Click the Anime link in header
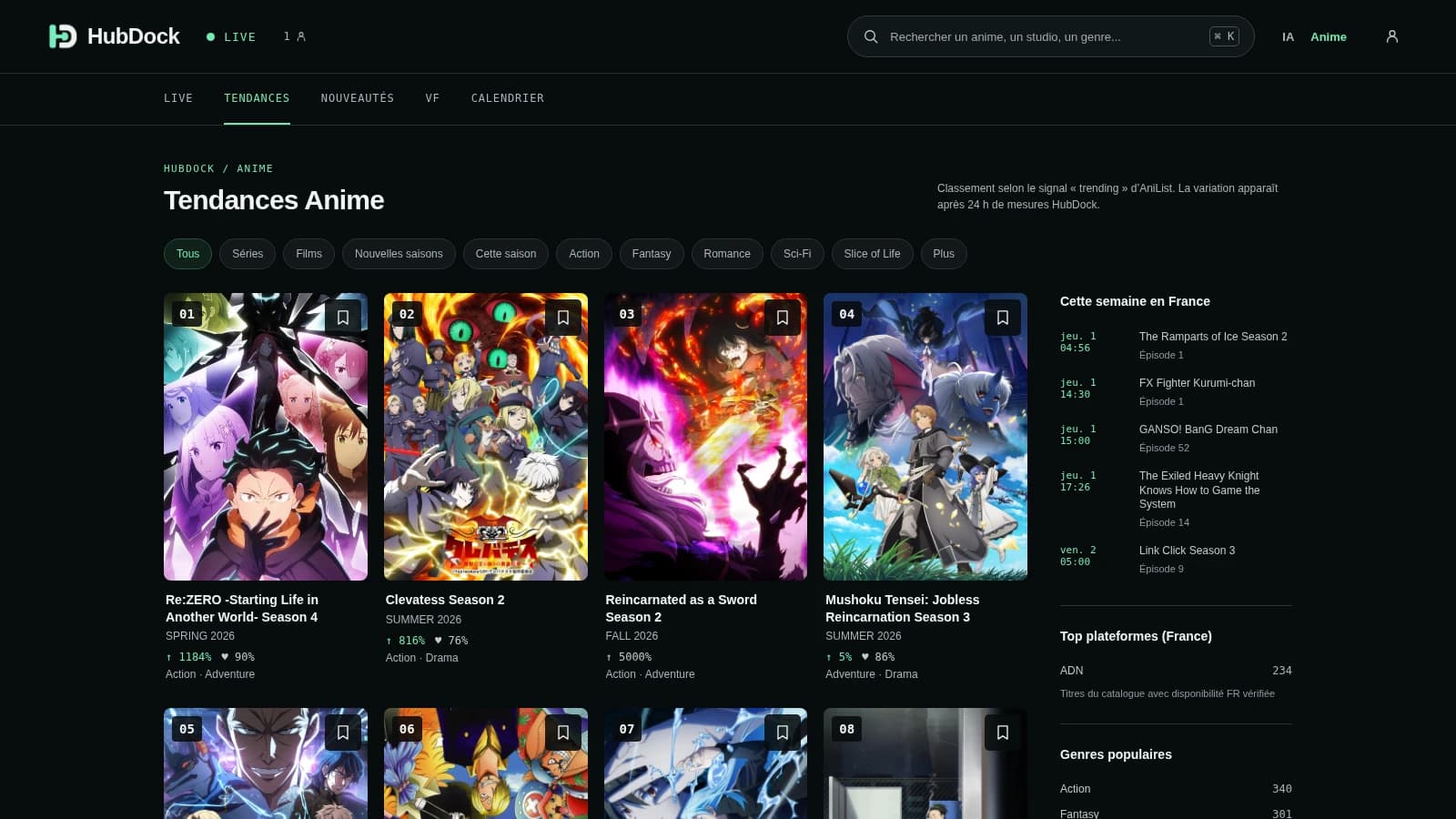This screenshot has height=819, width=1456. tap(1329, 36)
